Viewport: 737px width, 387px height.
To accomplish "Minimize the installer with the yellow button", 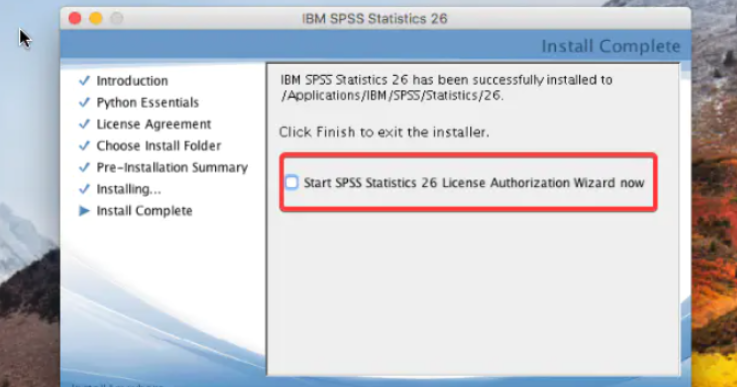I will [x=96, y=18].
